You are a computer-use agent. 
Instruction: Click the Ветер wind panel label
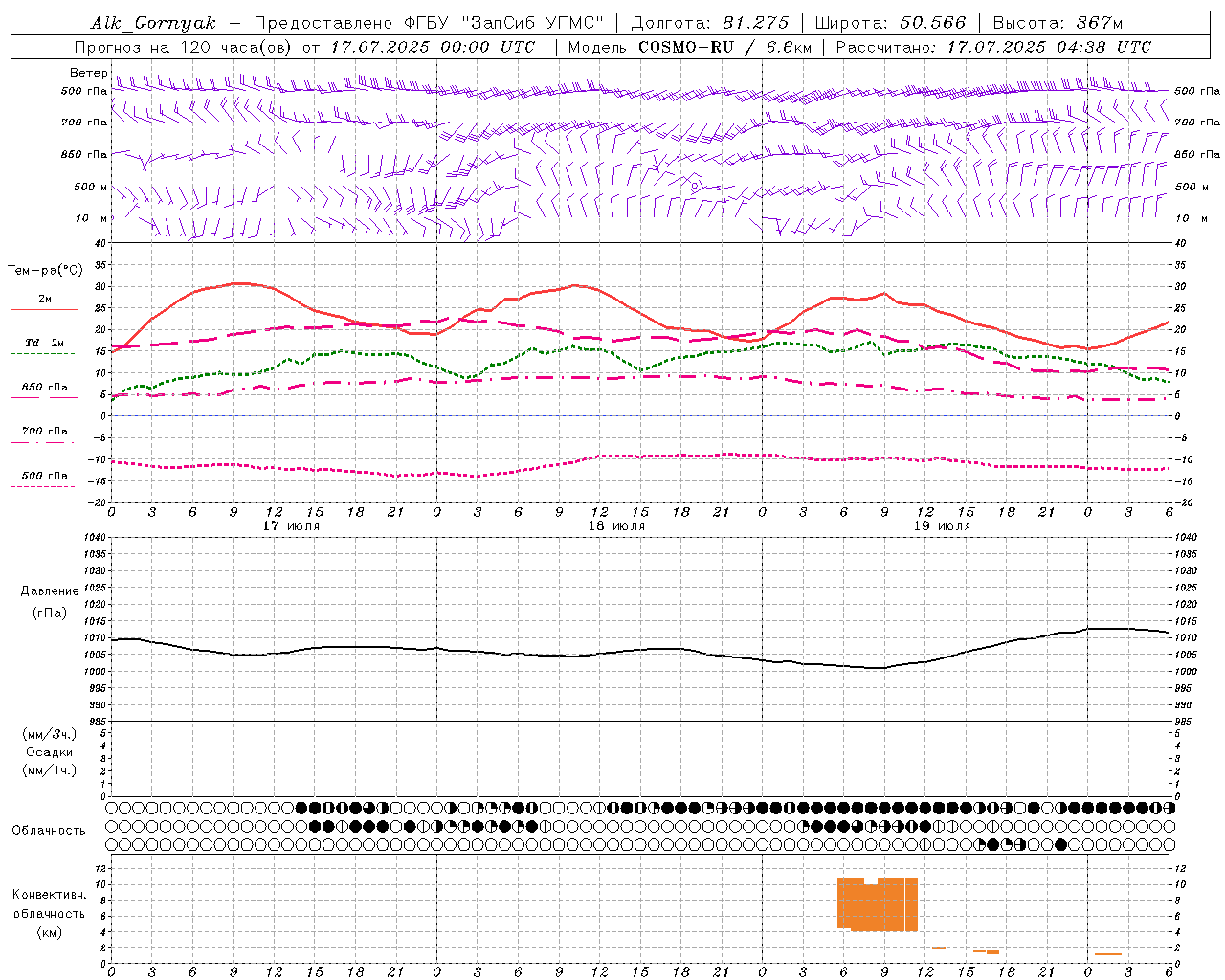(x=88, y=73)
